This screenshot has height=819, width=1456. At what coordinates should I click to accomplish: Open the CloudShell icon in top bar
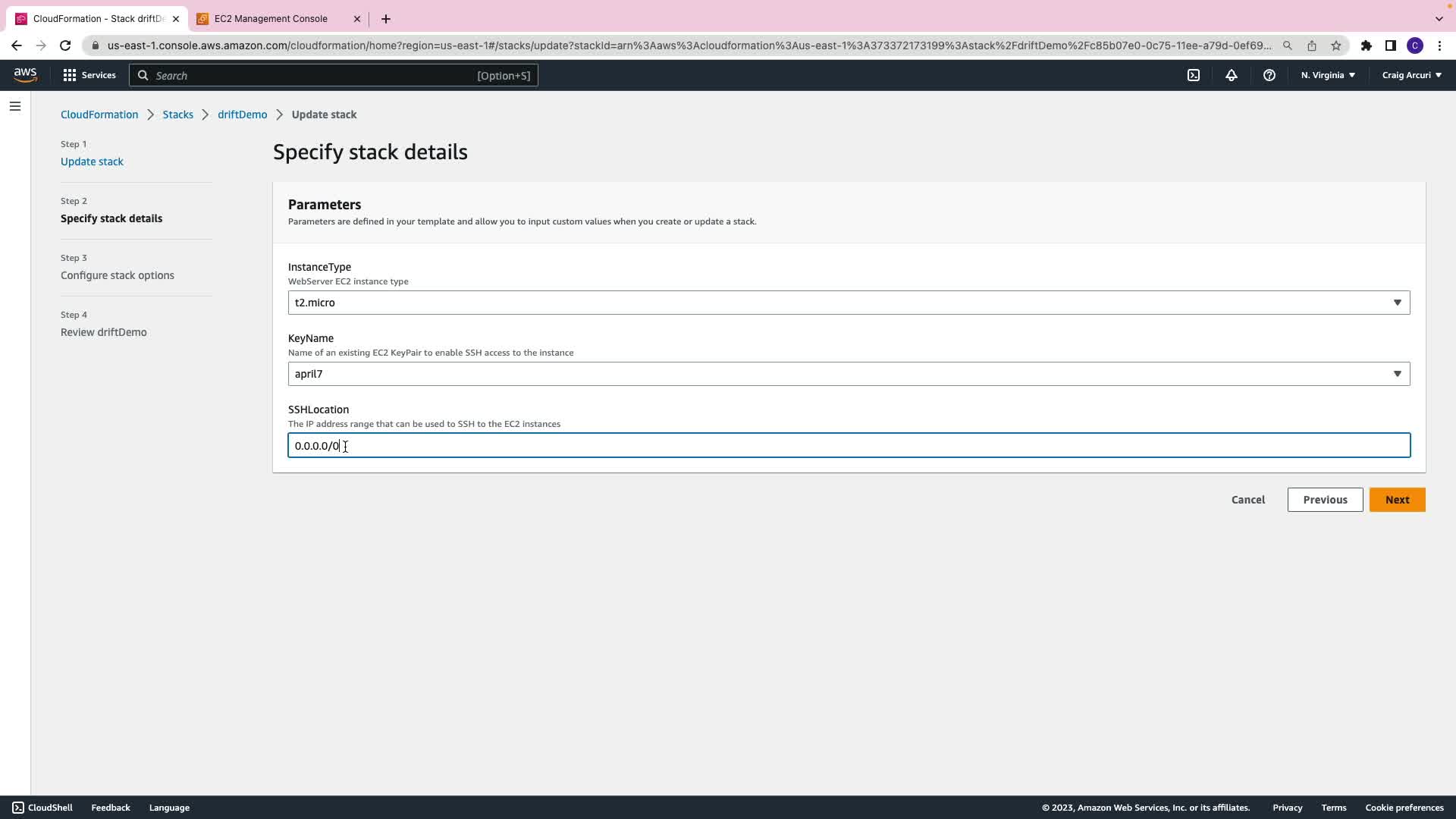pyautogui.click(x=1194, y=75)
